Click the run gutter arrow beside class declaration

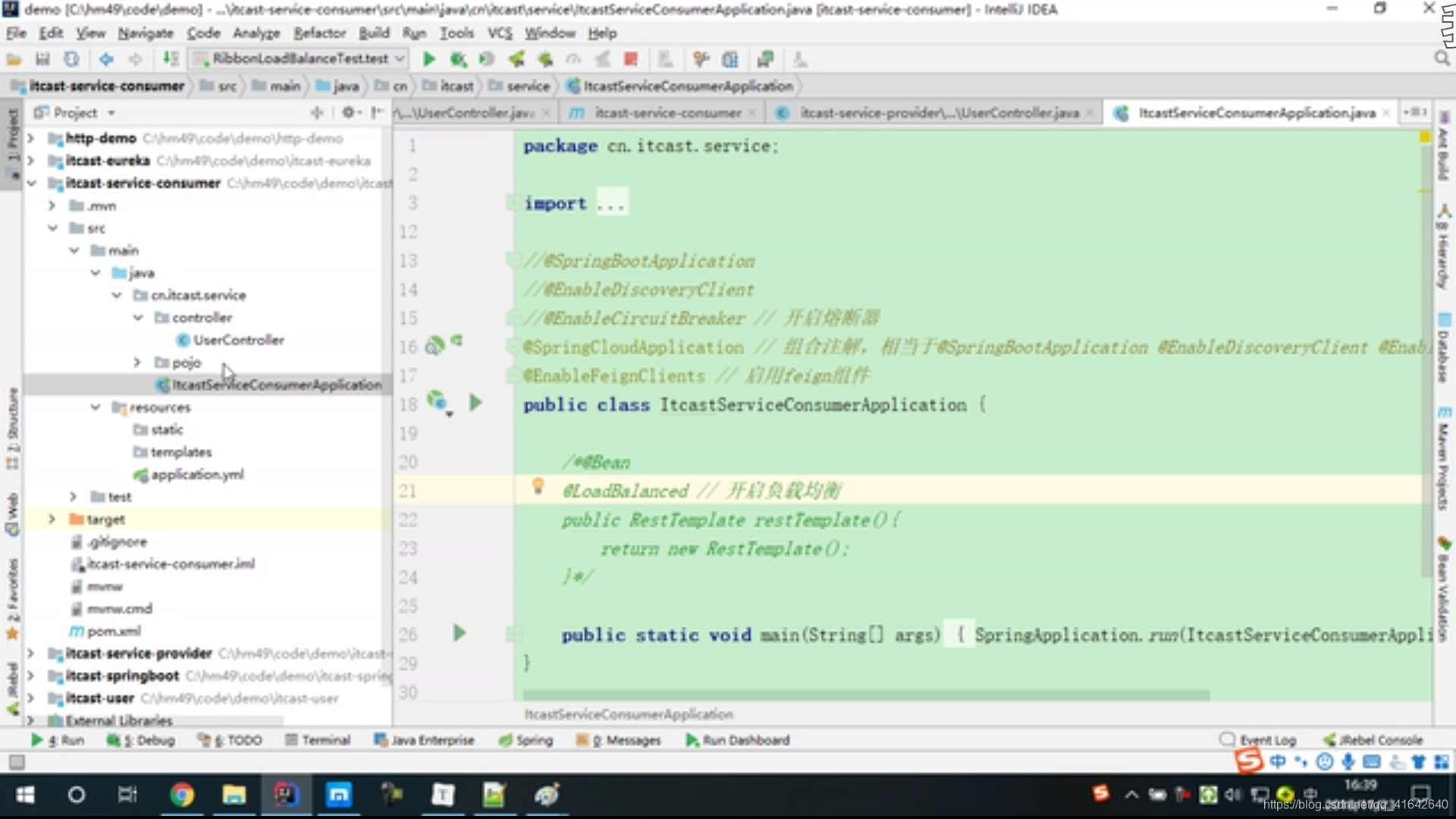475,403
